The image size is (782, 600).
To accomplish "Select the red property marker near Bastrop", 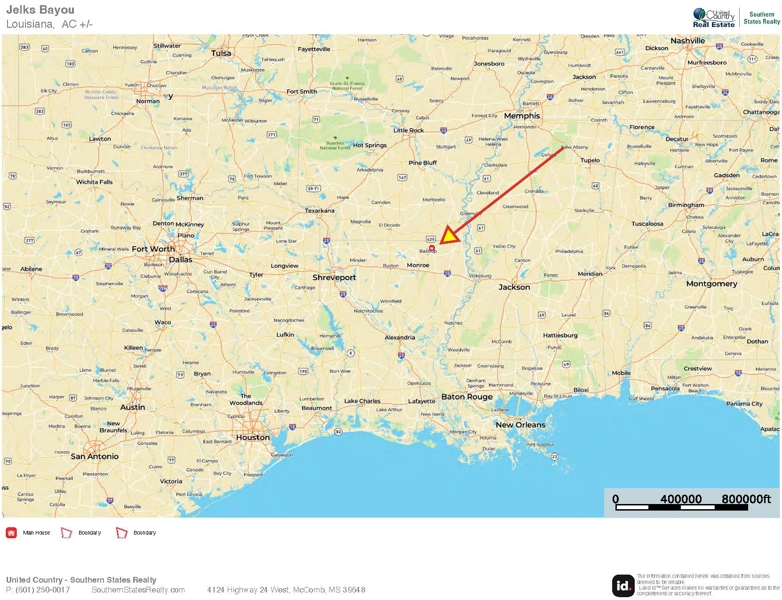I will [432, 248].
